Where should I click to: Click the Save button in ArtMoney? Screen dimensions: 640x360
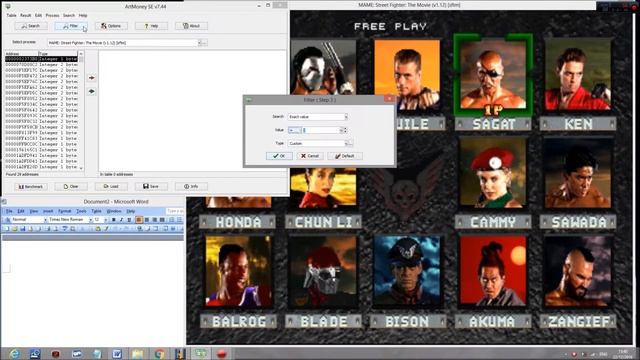pyautogui.click(x=151, y=187)
